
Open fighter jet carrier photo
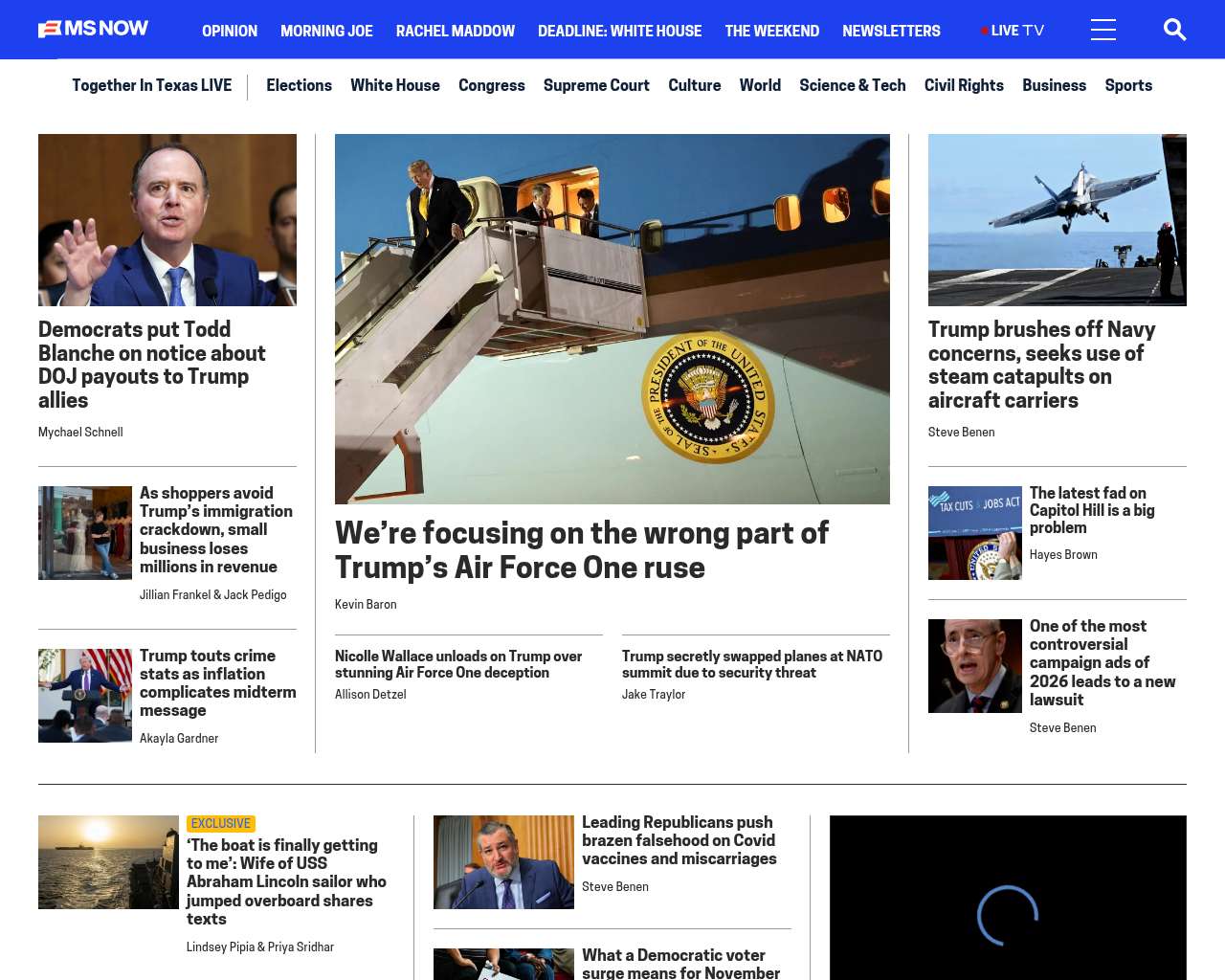[1058, 220]
